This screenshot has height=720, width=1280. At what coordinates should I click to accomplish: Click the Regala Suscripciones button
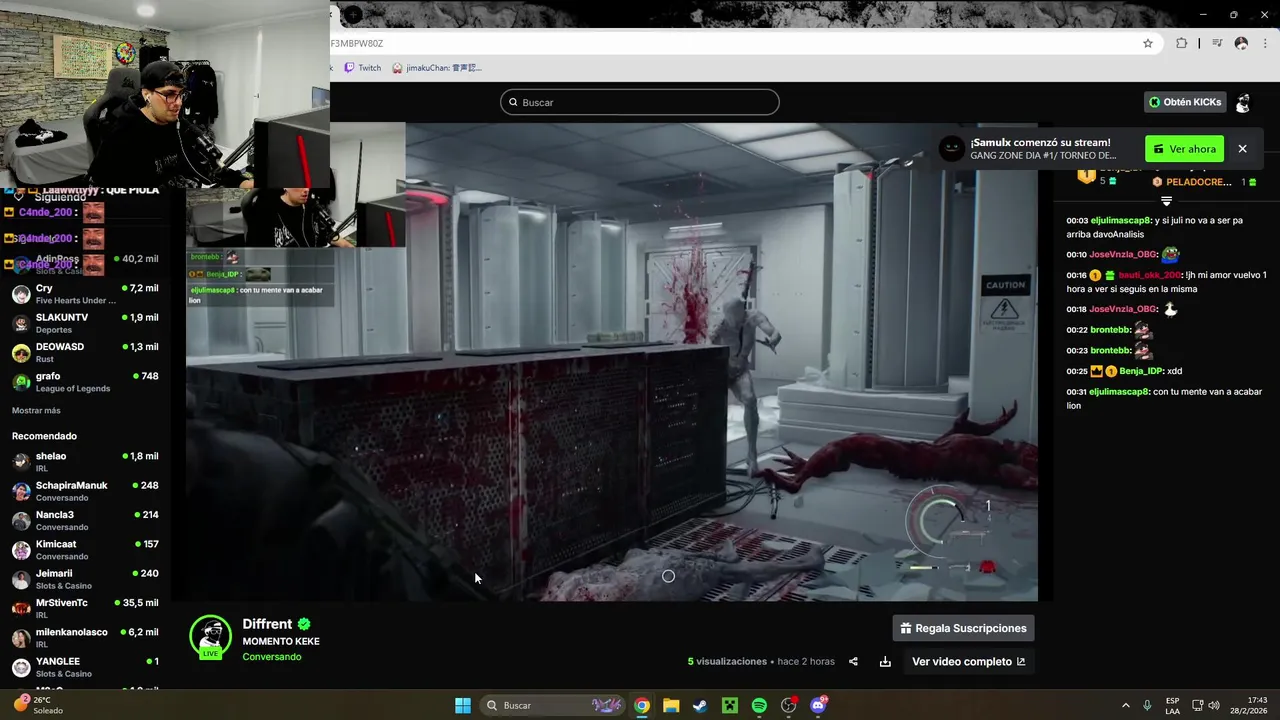963,628
